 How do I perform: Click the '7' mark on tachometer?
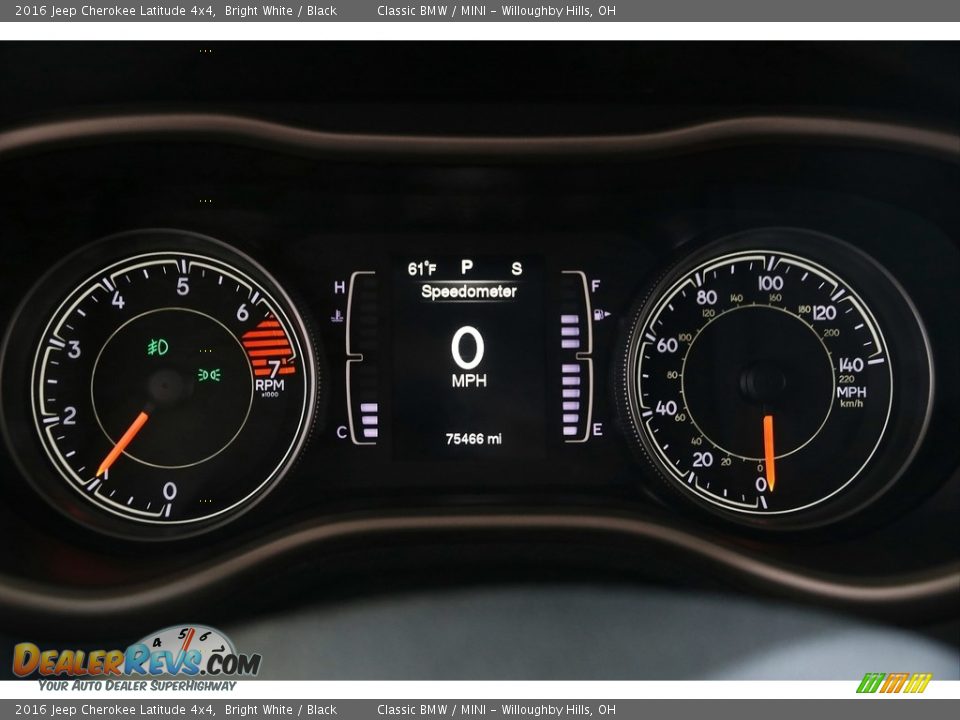tap(274, 369)
